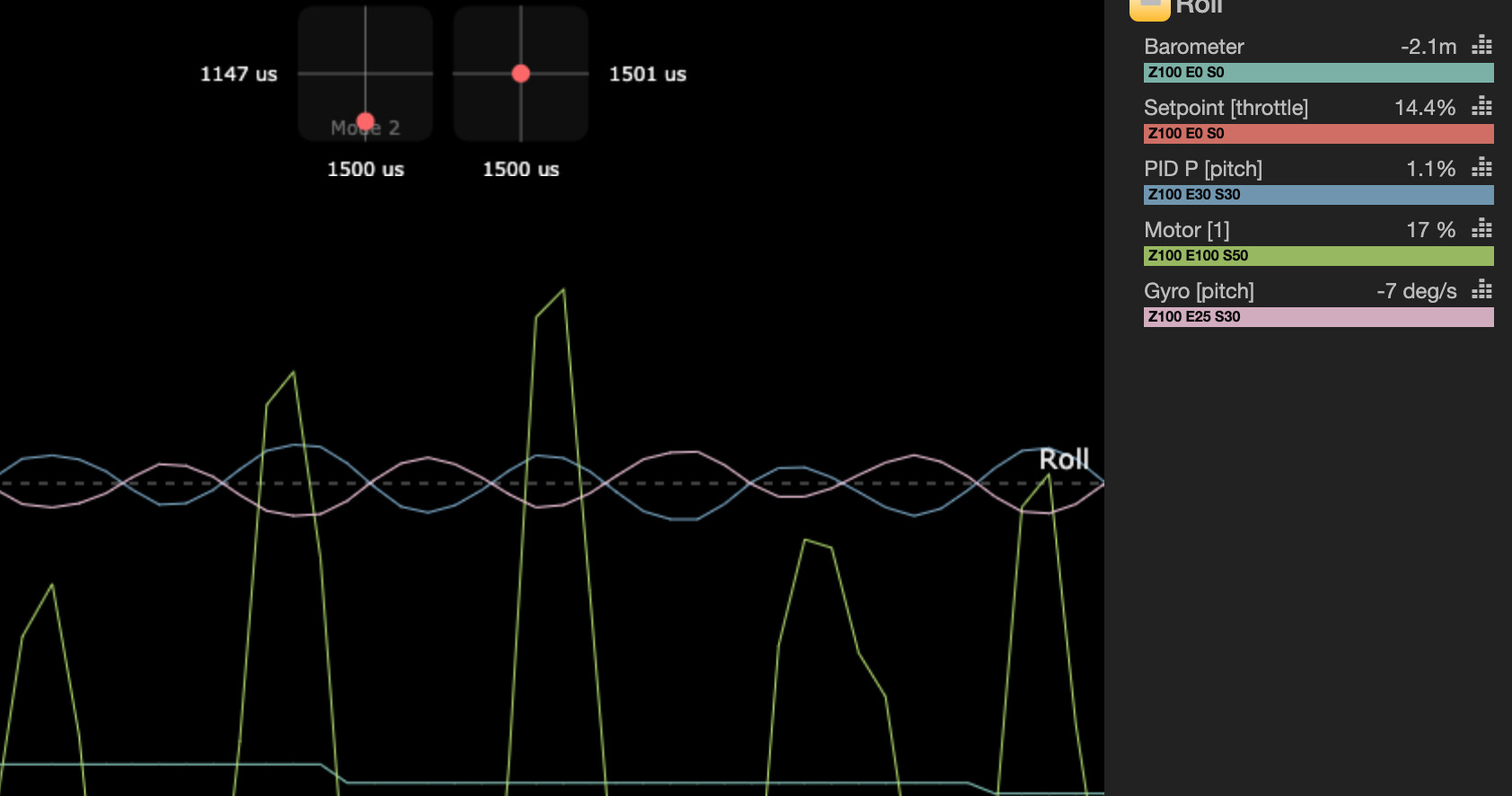The height and width of the screenshot is (796, 1512).
Task: Select the blue PID P [pitch] bar
Action: click(1318, 195)
